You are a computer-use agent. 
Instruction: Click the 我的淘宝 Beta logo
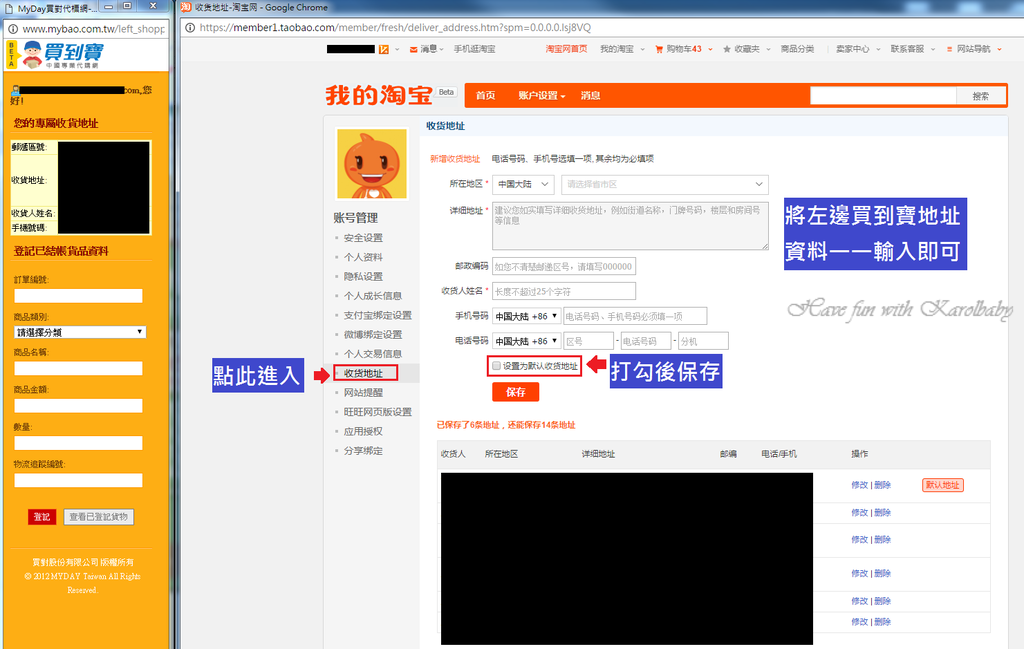pyautogui.click(x=390, y=95)
